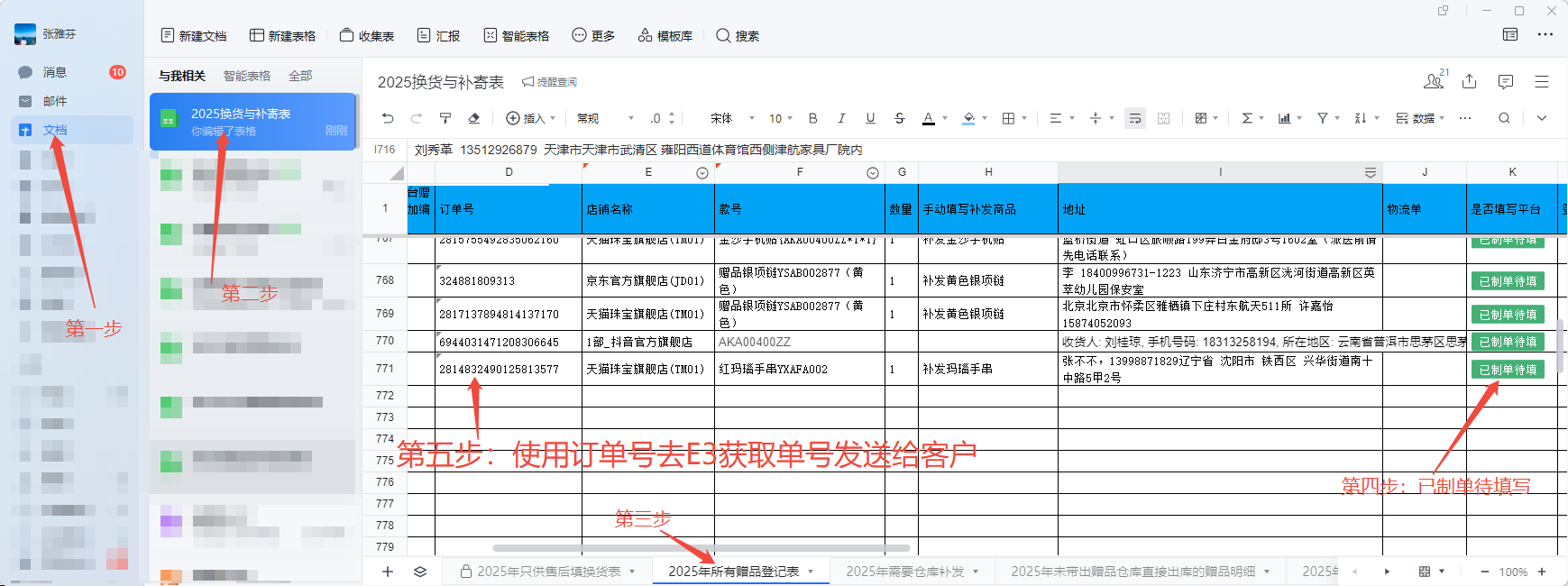Toggle italic text style

point(841,118)
